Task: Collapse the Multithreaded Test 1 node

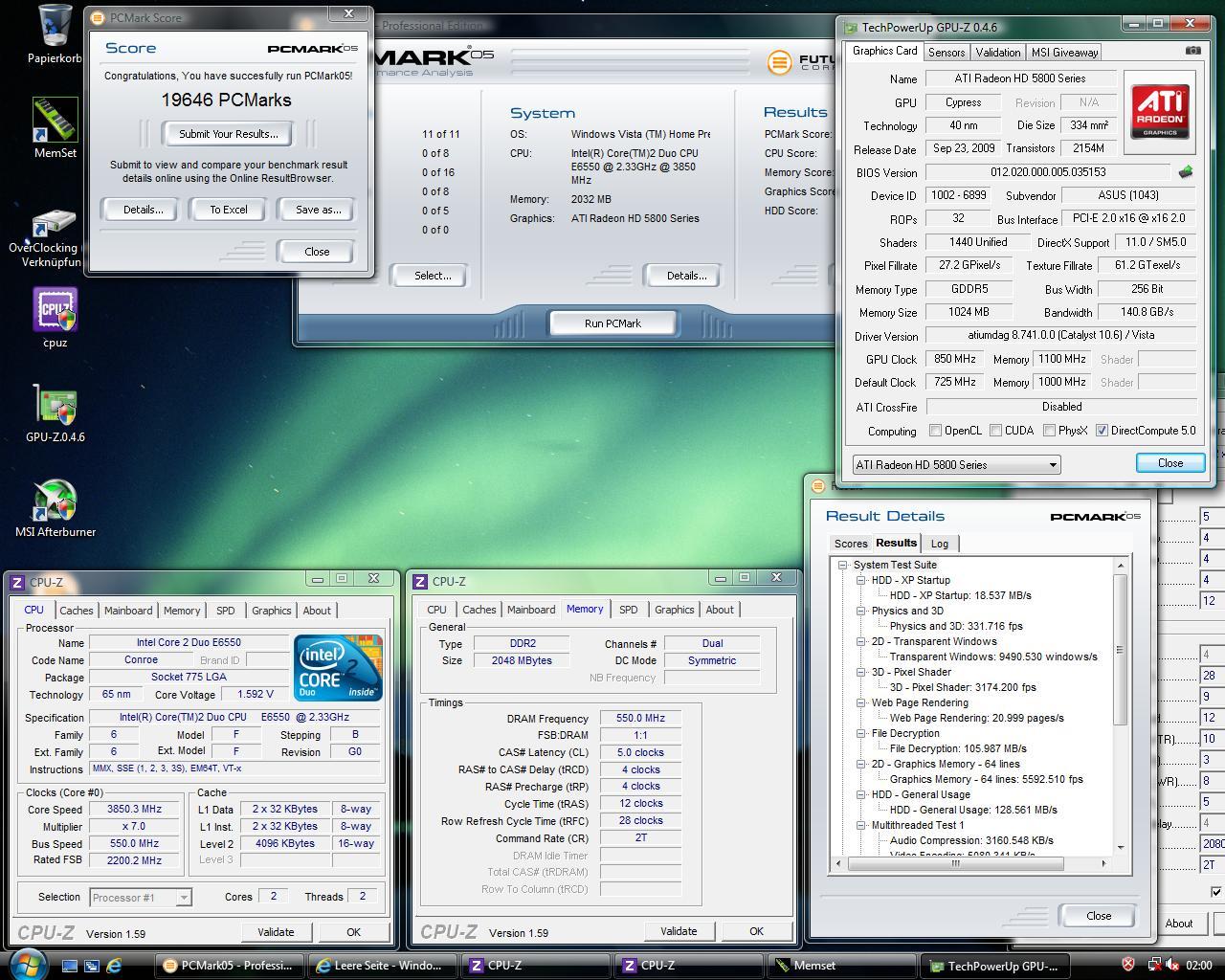Action: point(861,825)
